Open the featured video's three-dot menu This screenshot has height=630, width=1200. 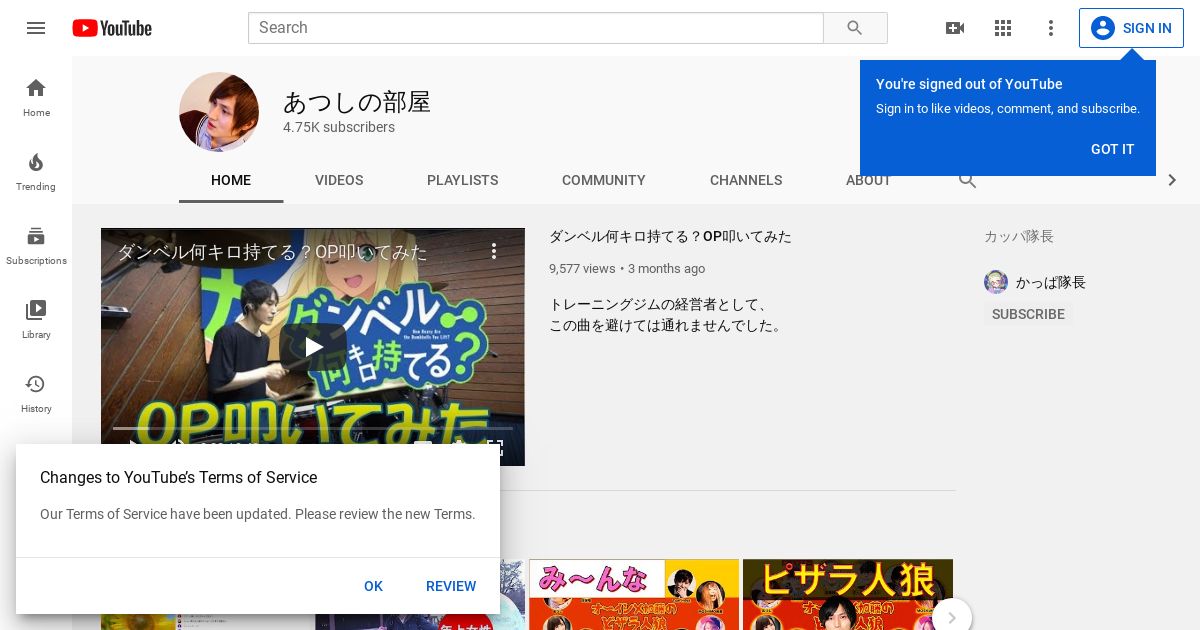494,251
